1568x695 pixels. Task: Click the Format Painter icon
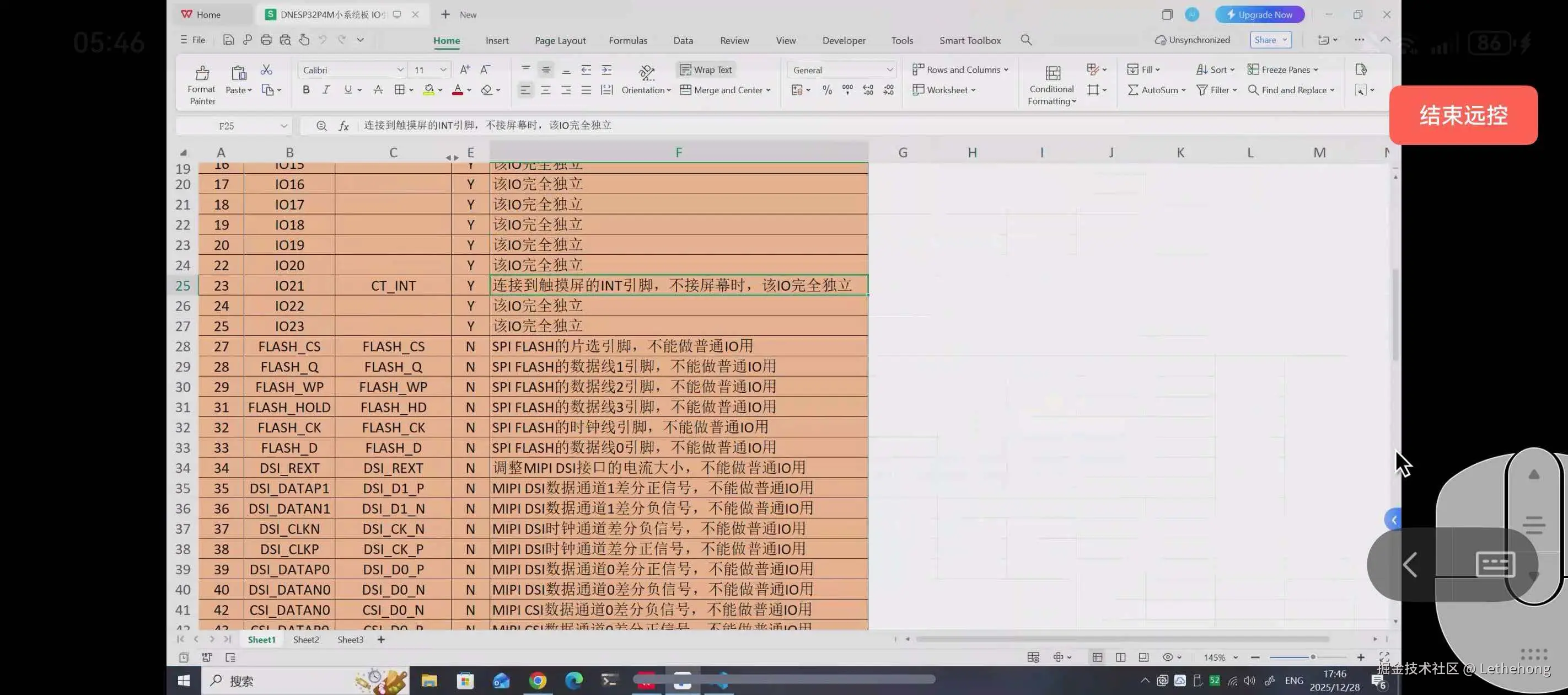202,74
